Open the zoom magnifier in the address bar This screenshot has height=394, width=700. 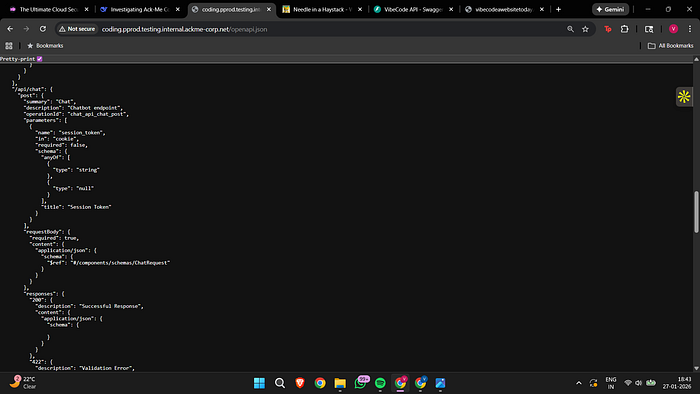click(570, 29)
